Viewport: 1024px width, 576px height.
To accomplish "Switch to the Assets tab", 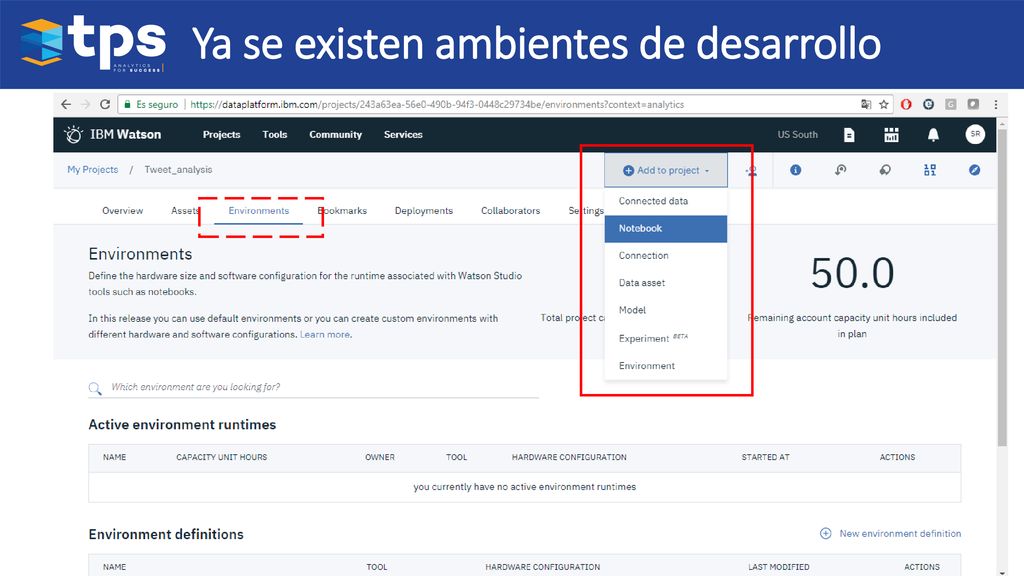I will [185, 211].
